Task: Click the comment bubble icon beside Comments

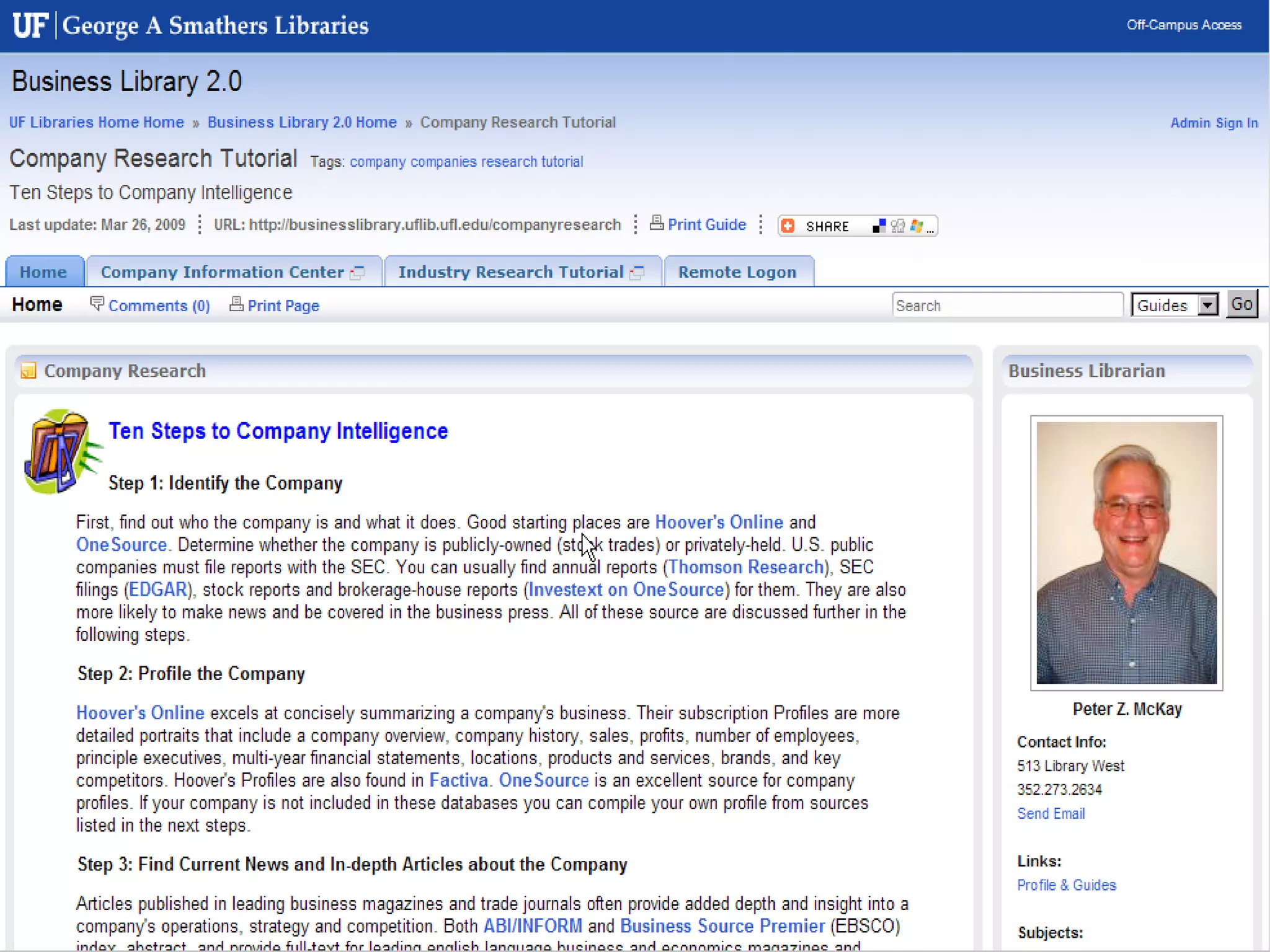Action: tap(97, 304)
